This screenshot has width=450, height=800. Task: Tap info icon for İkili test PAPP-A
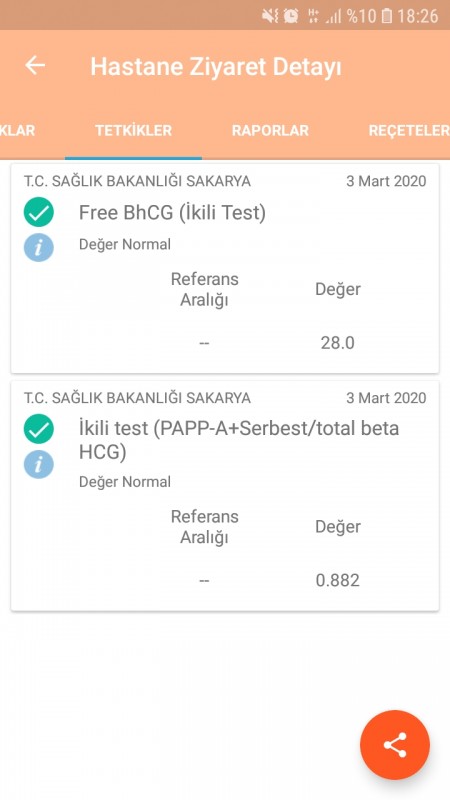pyautogui.click(x=39, y=464)
